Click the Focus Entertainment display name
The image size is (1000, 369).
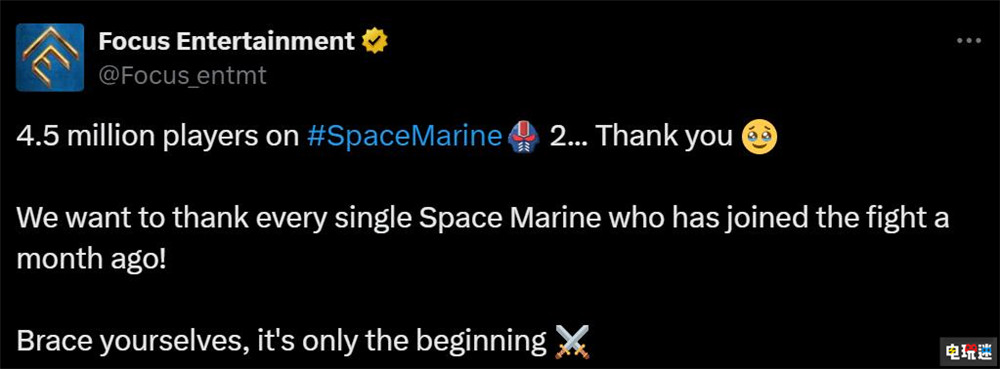tap(226, 42)
